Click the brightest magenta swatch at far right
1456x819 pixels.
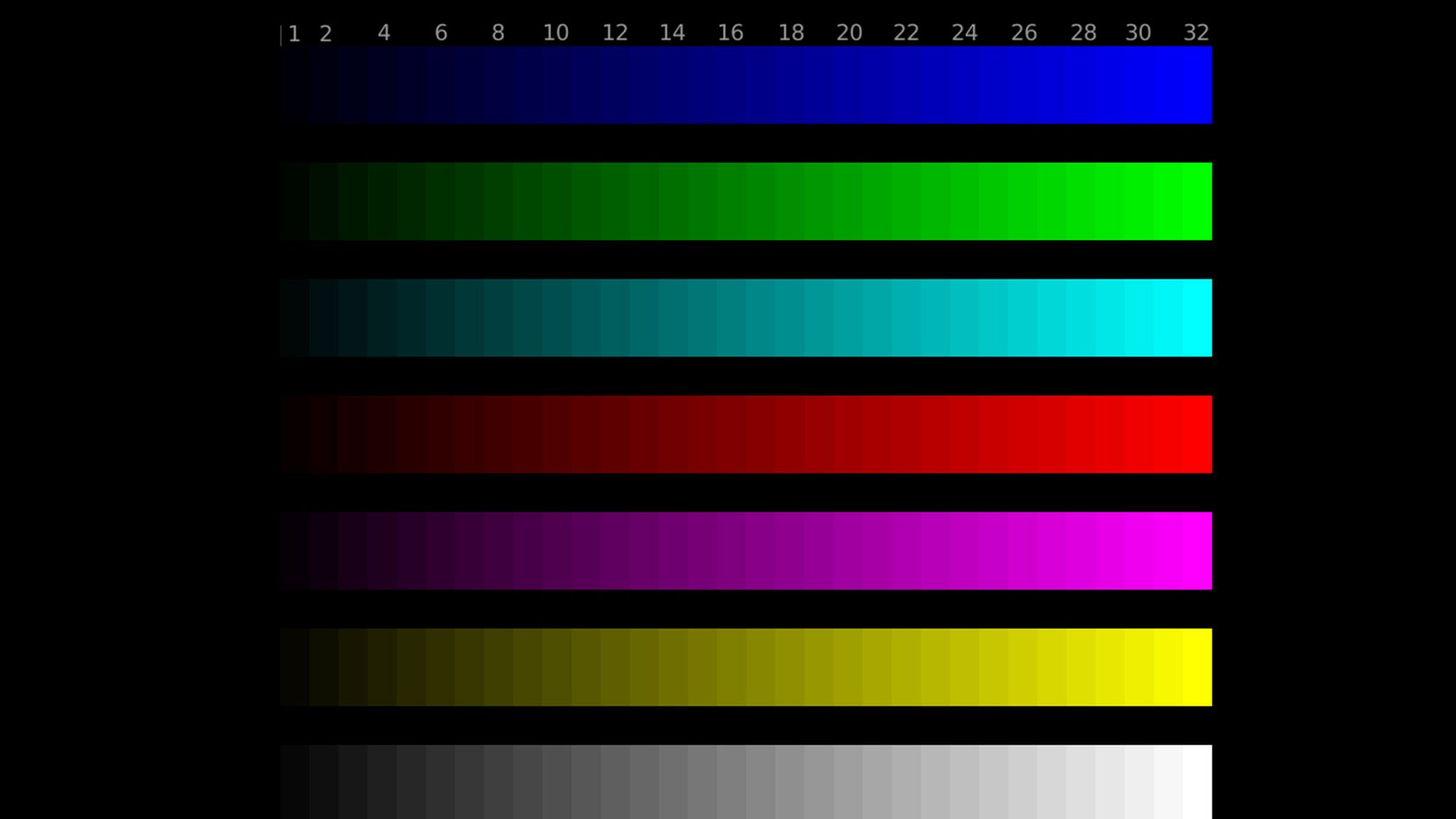[1197, 551]
